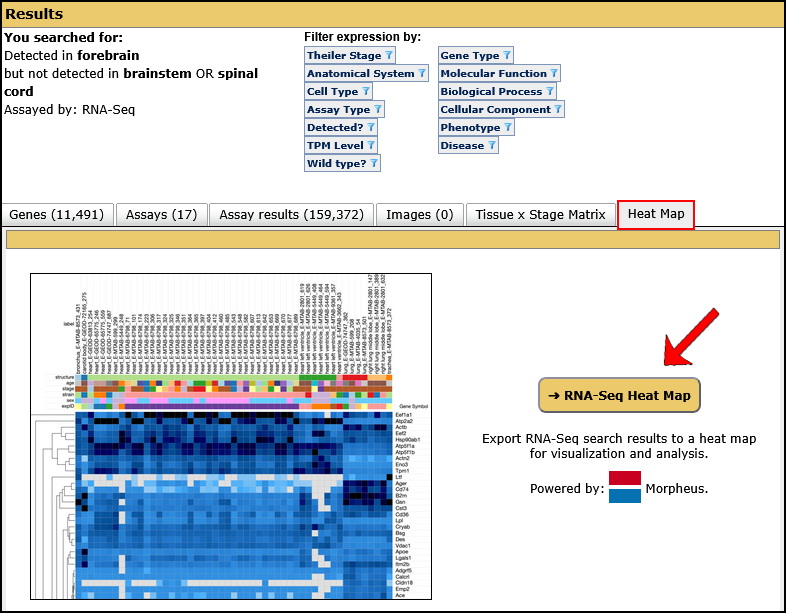
Task: Click the Theiler Stage filter funnel icon
Action: pyautogui.click(x=389, y=56)
